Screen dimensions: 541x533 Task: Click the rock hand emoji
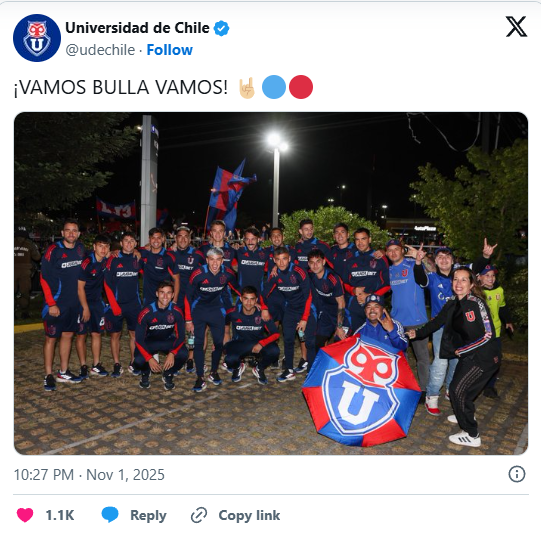[x=247, y=88]
